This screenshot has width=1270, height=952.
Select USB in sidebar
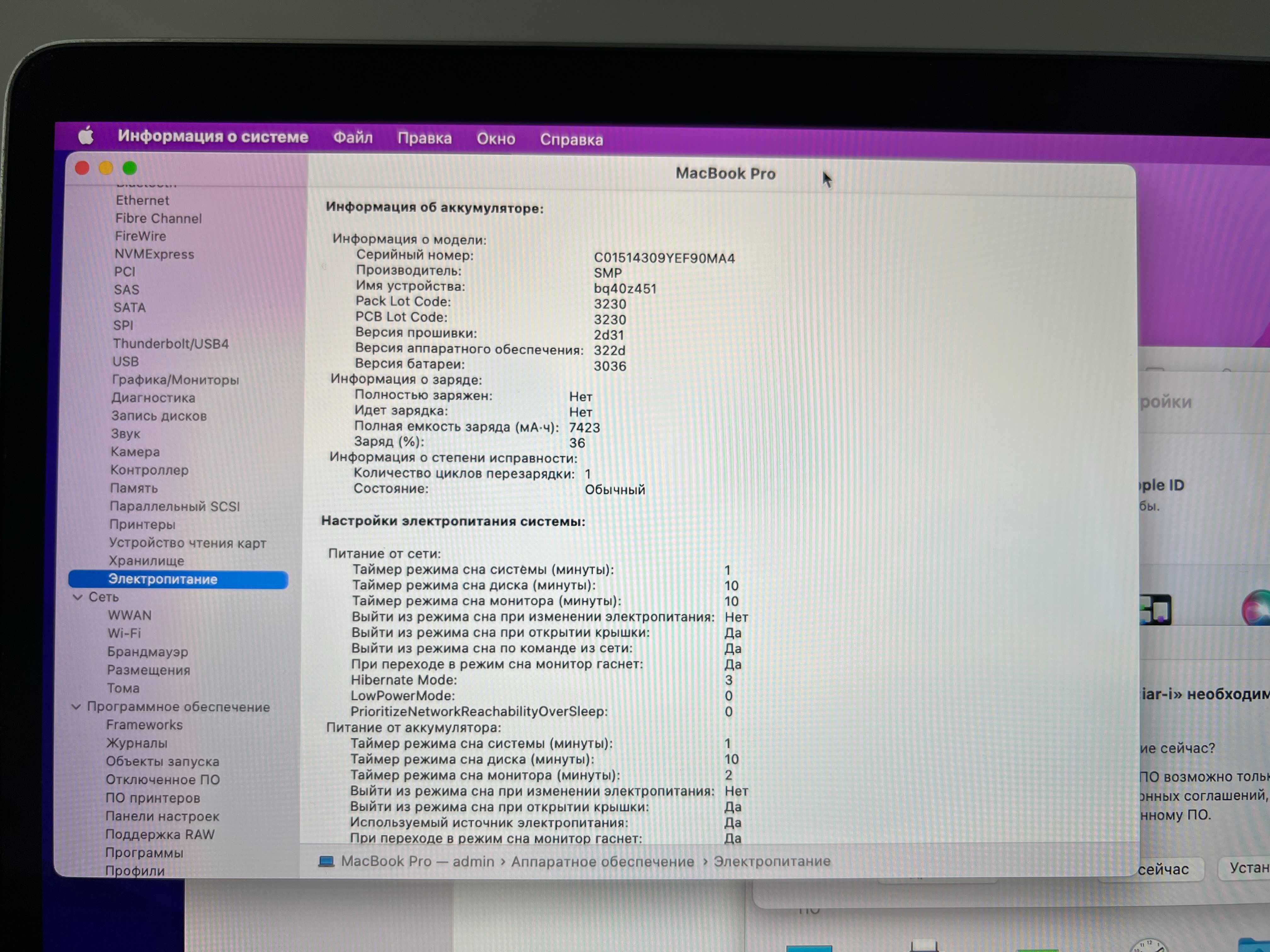(125, 361)
